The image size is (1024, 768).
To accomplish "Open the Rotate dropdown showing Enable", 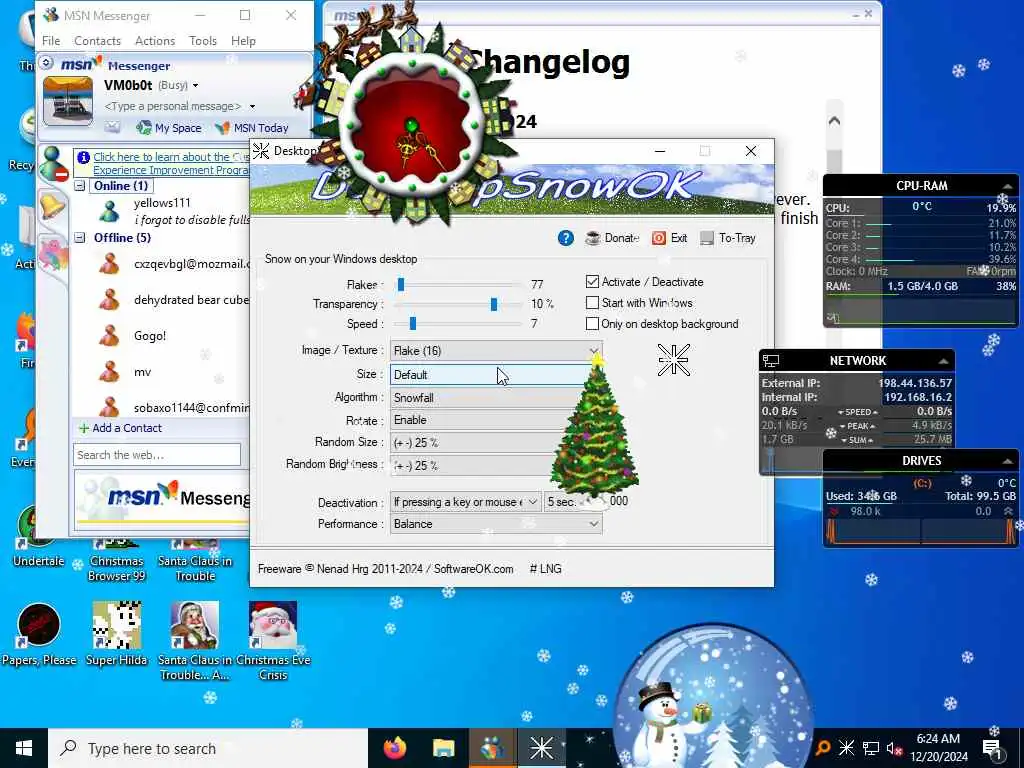I will pos(496,420).
